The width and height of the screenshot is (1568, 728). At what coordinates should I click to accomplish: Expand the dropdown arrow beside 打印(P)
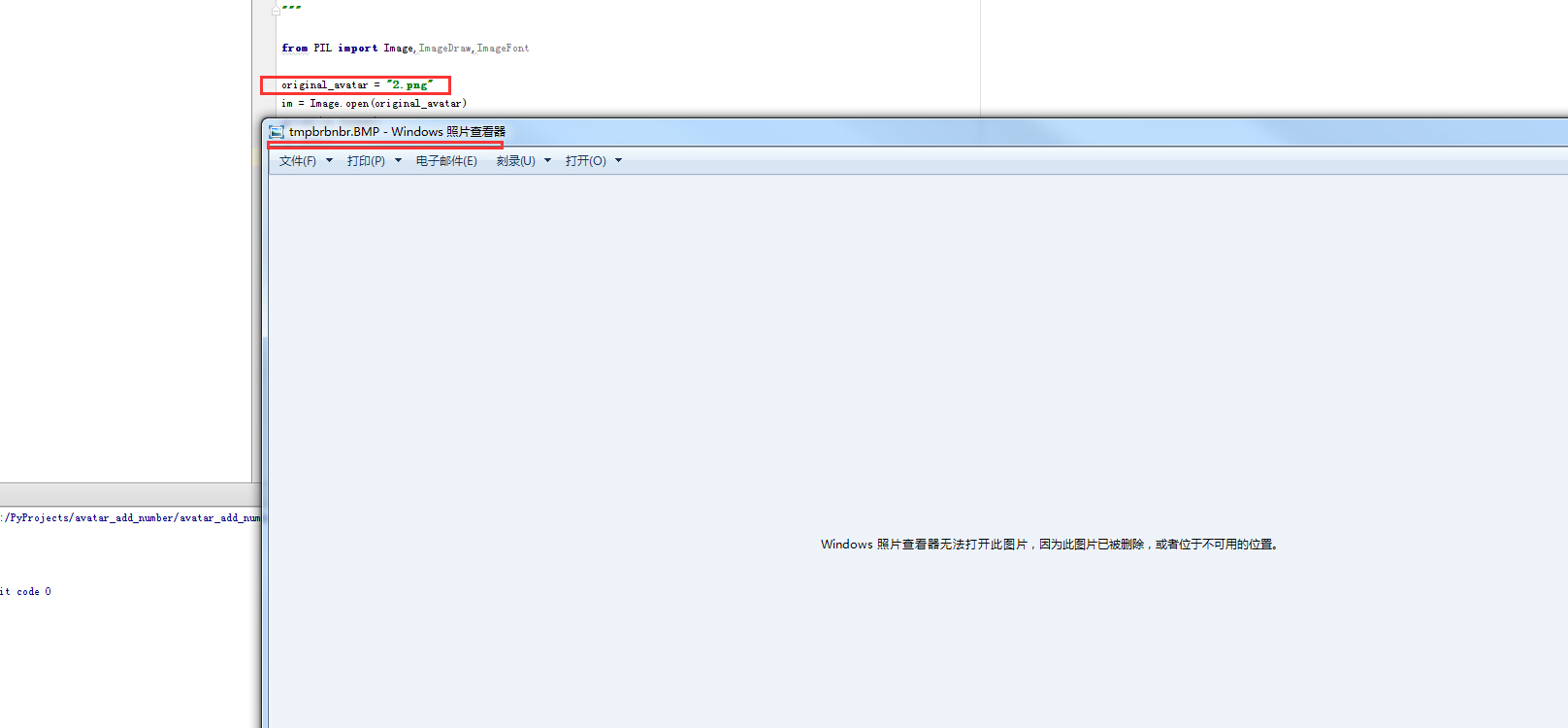(x=398, y=161)
